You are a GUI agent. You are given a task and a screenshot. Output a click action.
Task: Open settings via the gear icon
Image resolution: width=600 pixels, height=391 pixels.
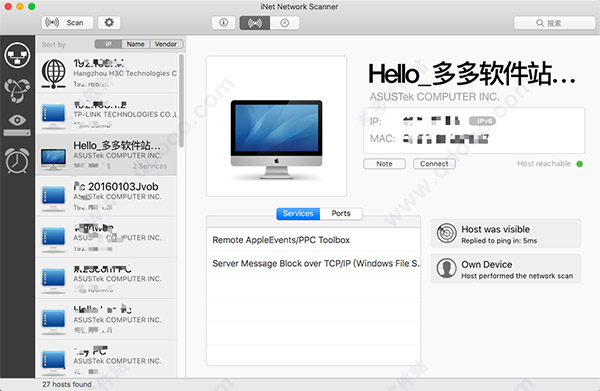(x=109, y=23)
